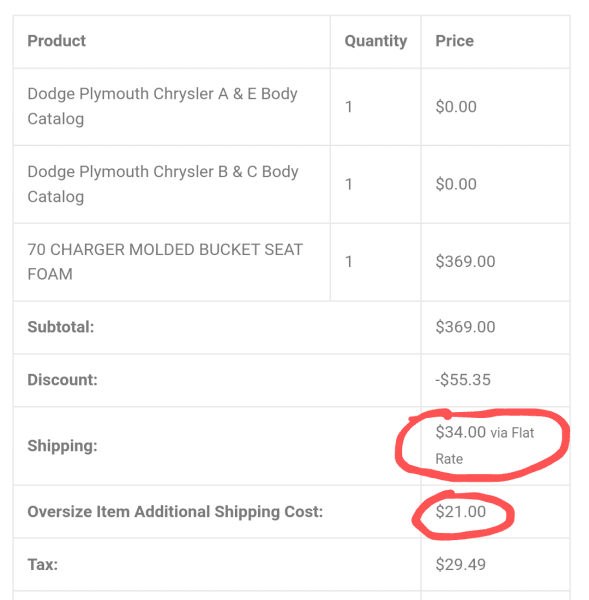Click the -$55.35 discount amount

point(463,380)
